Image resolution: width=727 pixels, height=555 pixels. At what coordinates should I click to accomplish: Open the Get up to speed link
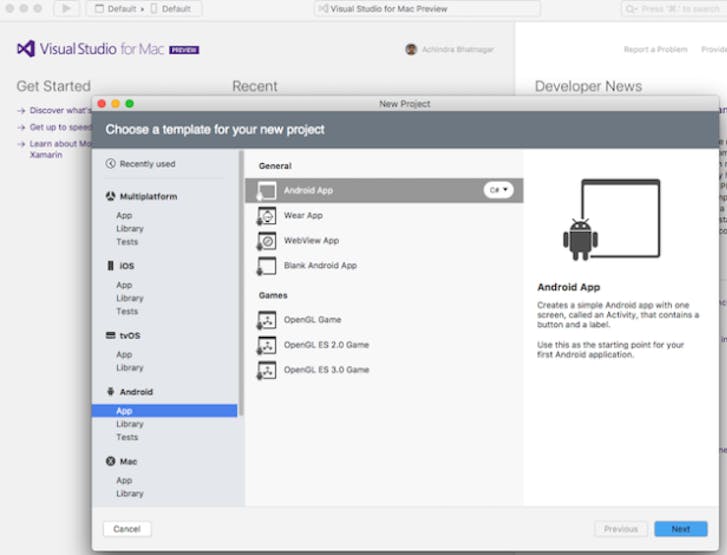(60, 127)
